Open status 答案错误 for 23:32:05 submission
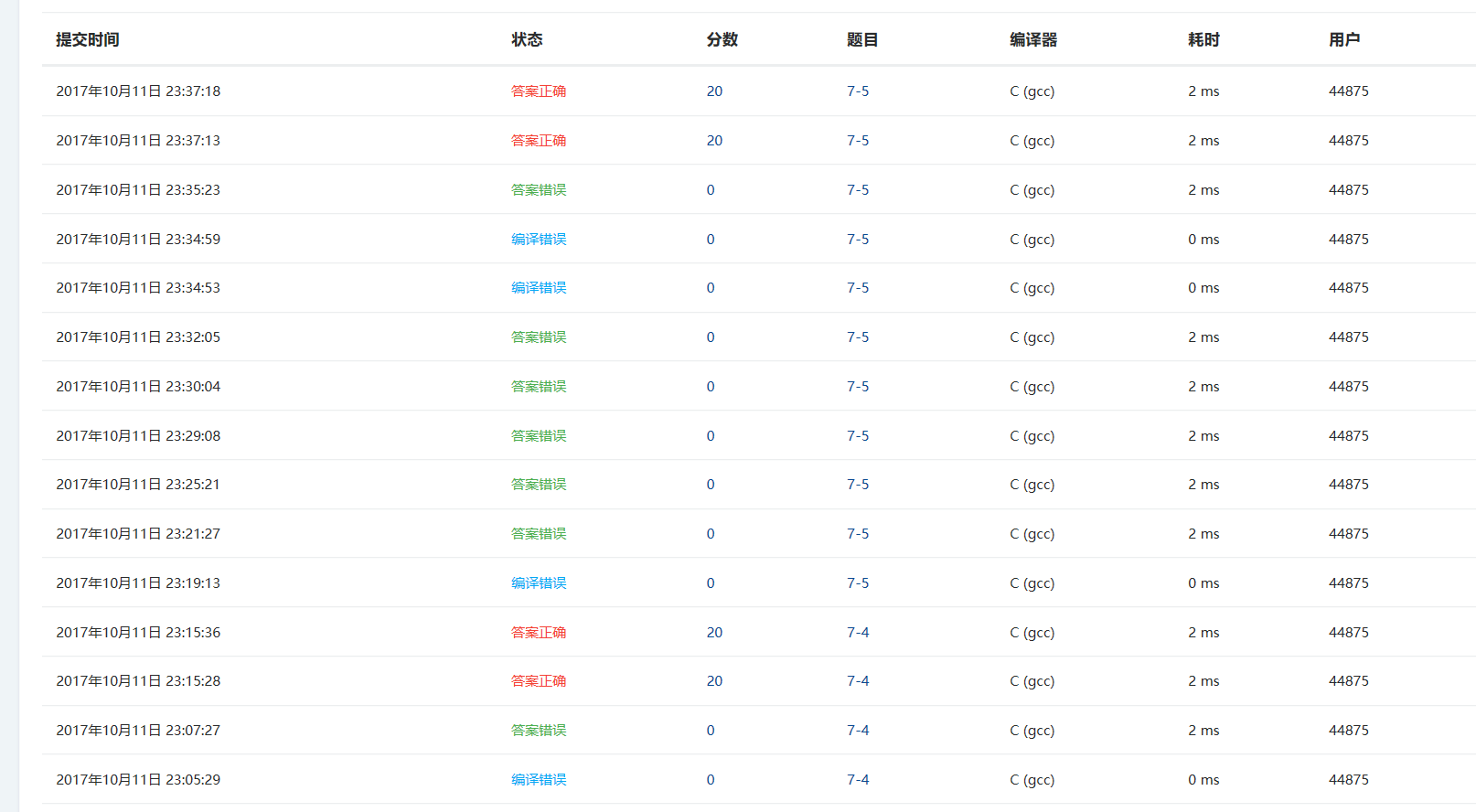Image resolution: width=1476 pixels, height=812 pixels. click(x=539, y=337)
